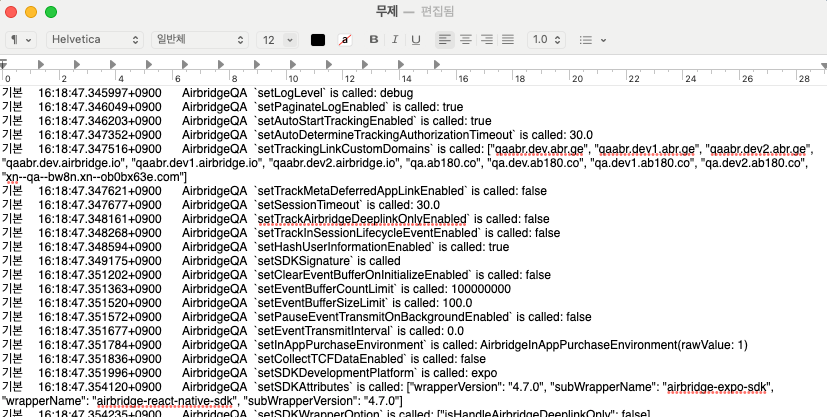Click `setSDKAttributes` in the log
Viewport: 827px width, 417px height.
tap(303, 387)
